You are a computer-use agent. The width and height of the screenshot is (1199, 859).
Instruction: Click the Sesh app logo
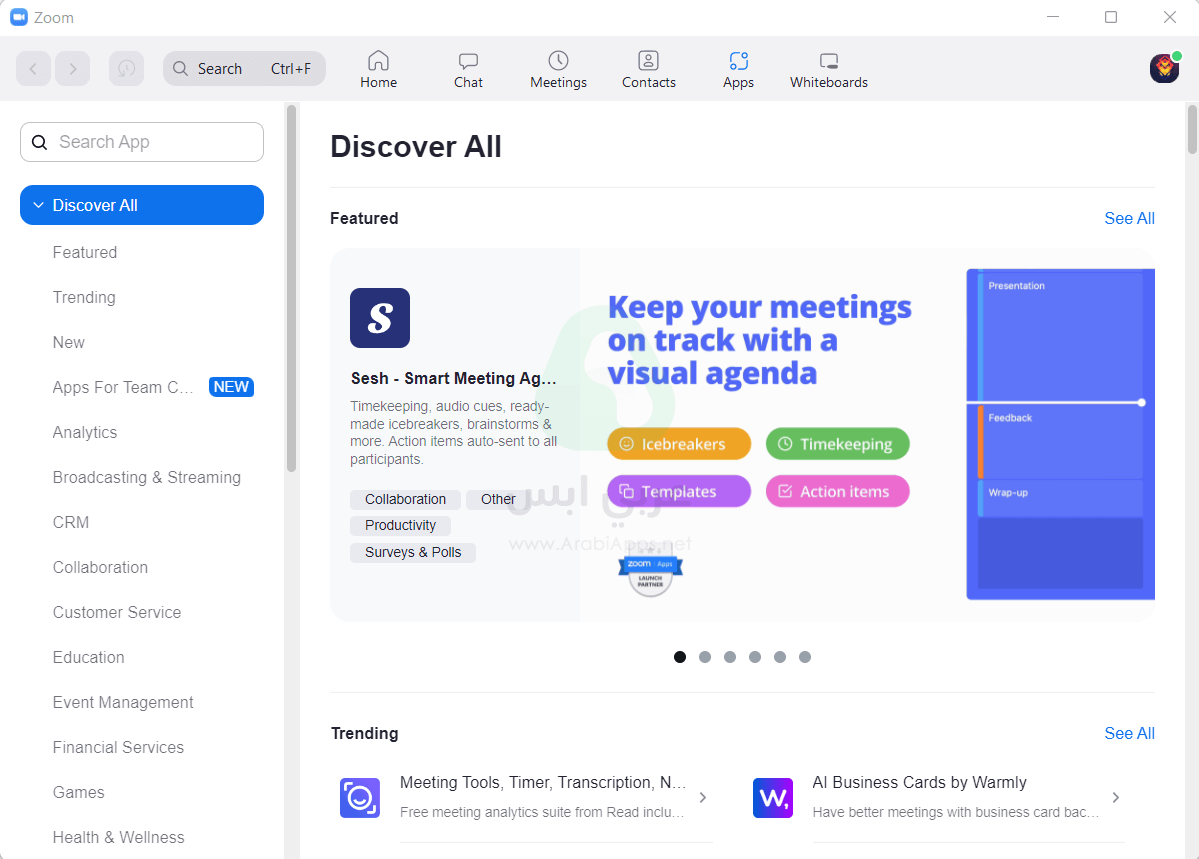tap(380, 318)
